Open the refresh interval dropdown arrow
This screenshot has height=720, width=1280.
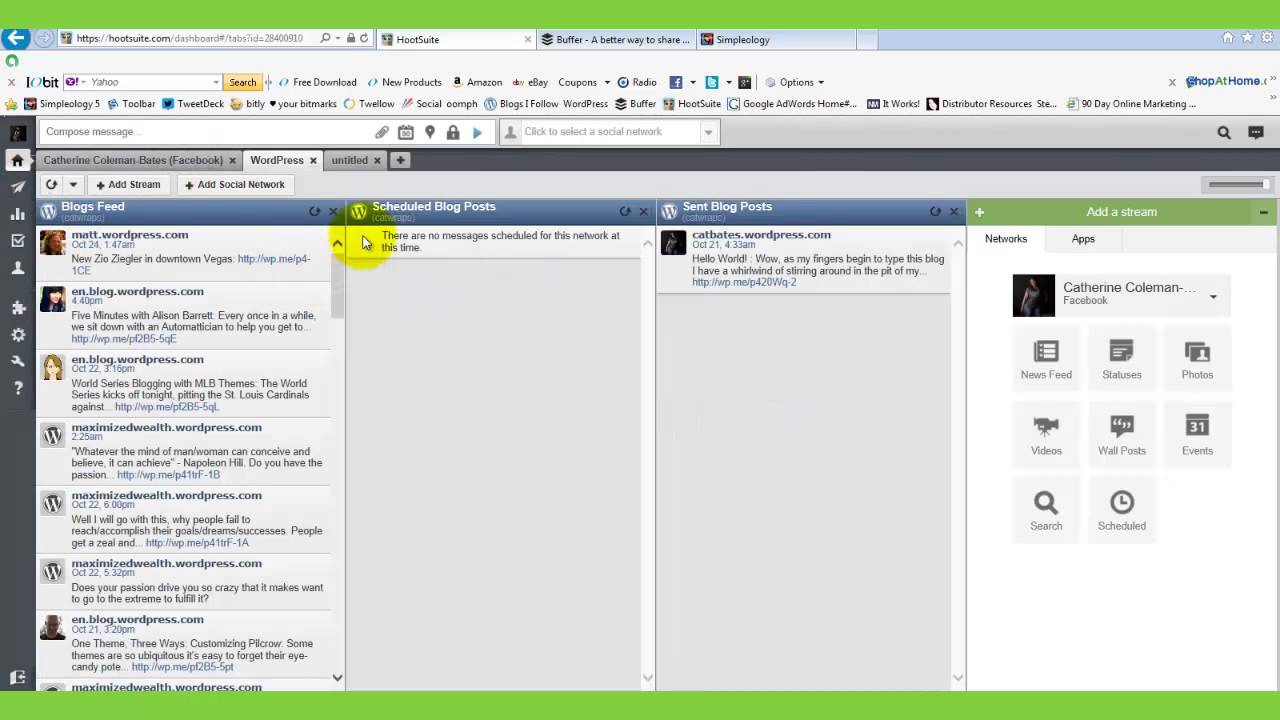point(73,184)
